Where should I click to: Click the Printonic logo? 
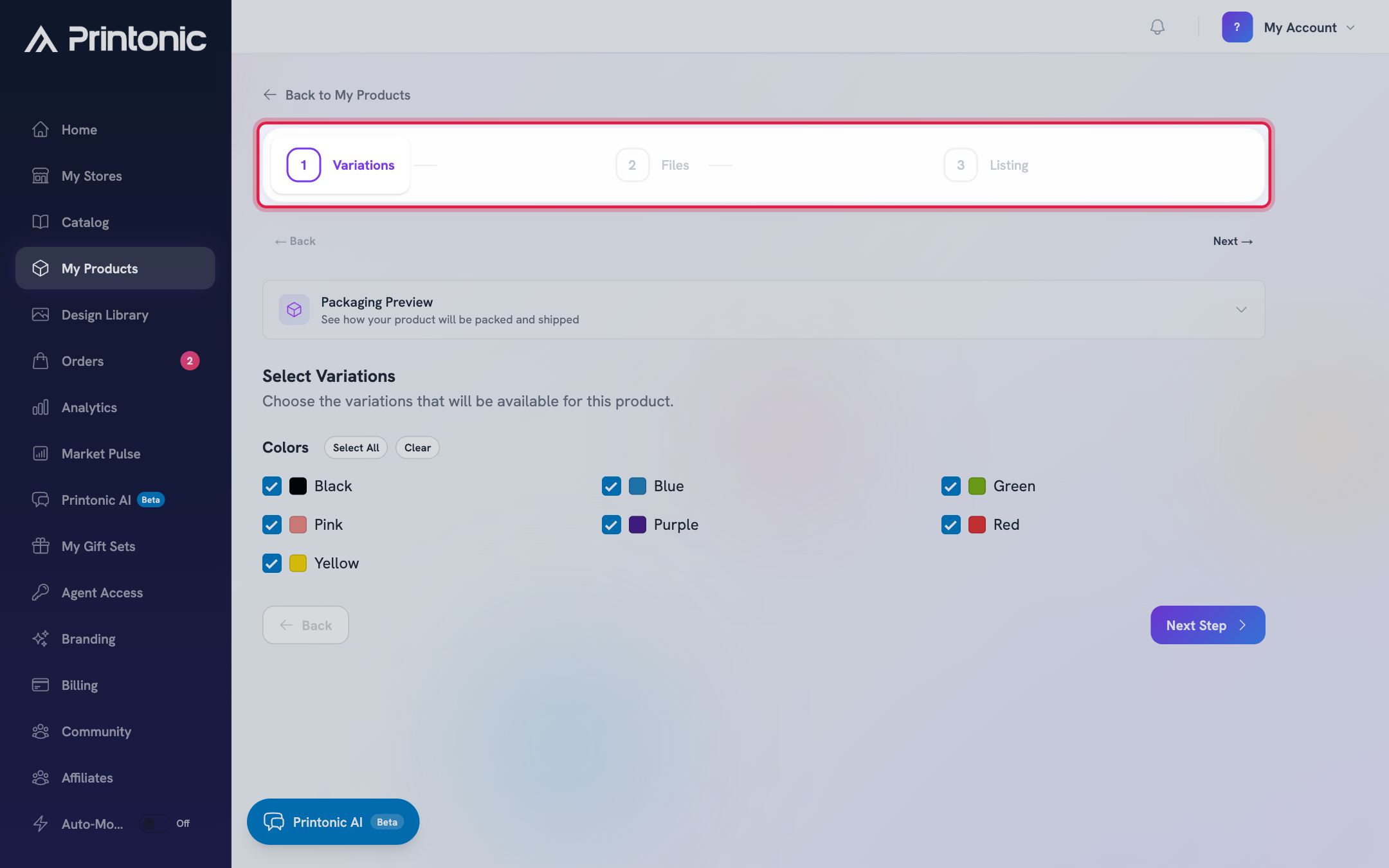(116, 39)
